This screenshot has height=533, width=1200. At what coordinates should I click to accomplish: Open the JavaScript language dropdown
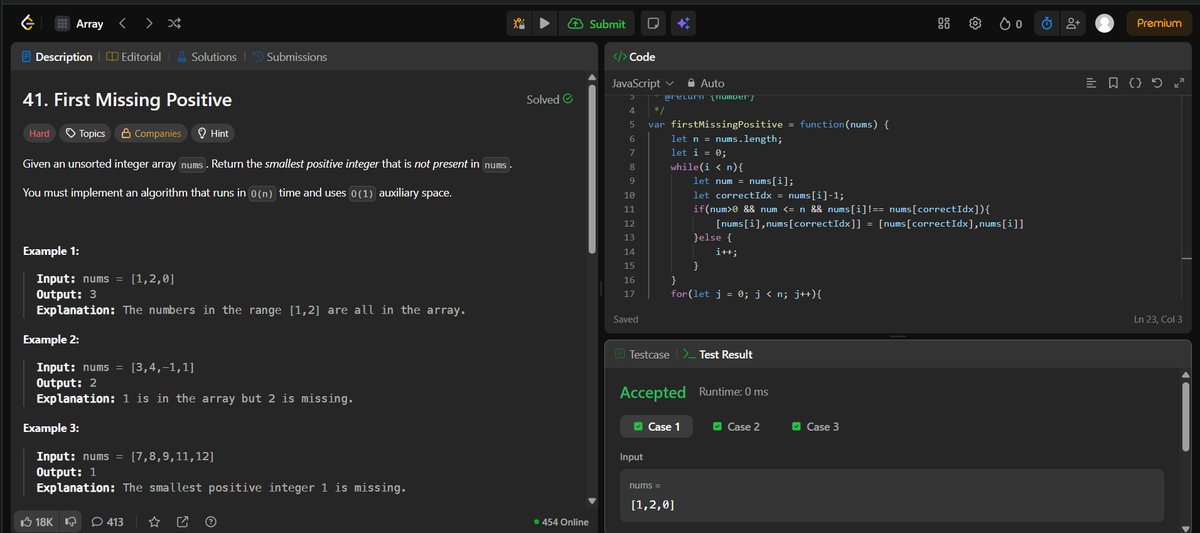click(x=643, y=83)
